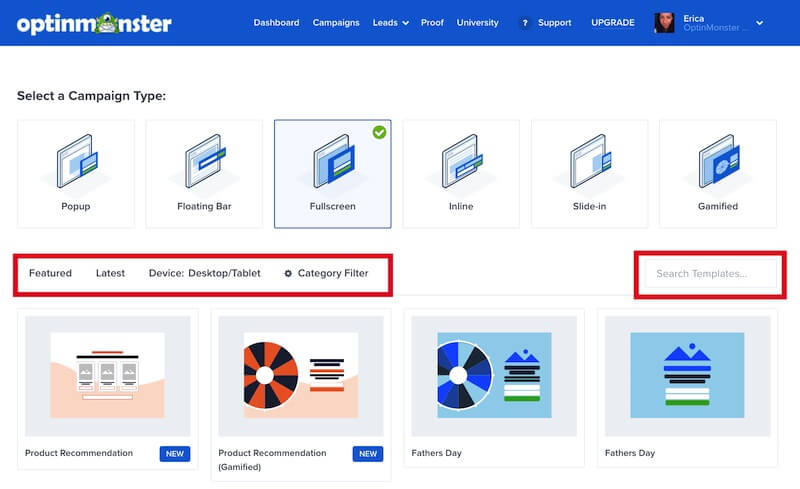Image resolution: width=800 pixels, height=489 pixels.
Task: Click the Popup label text
Action: tap(76, 206)
